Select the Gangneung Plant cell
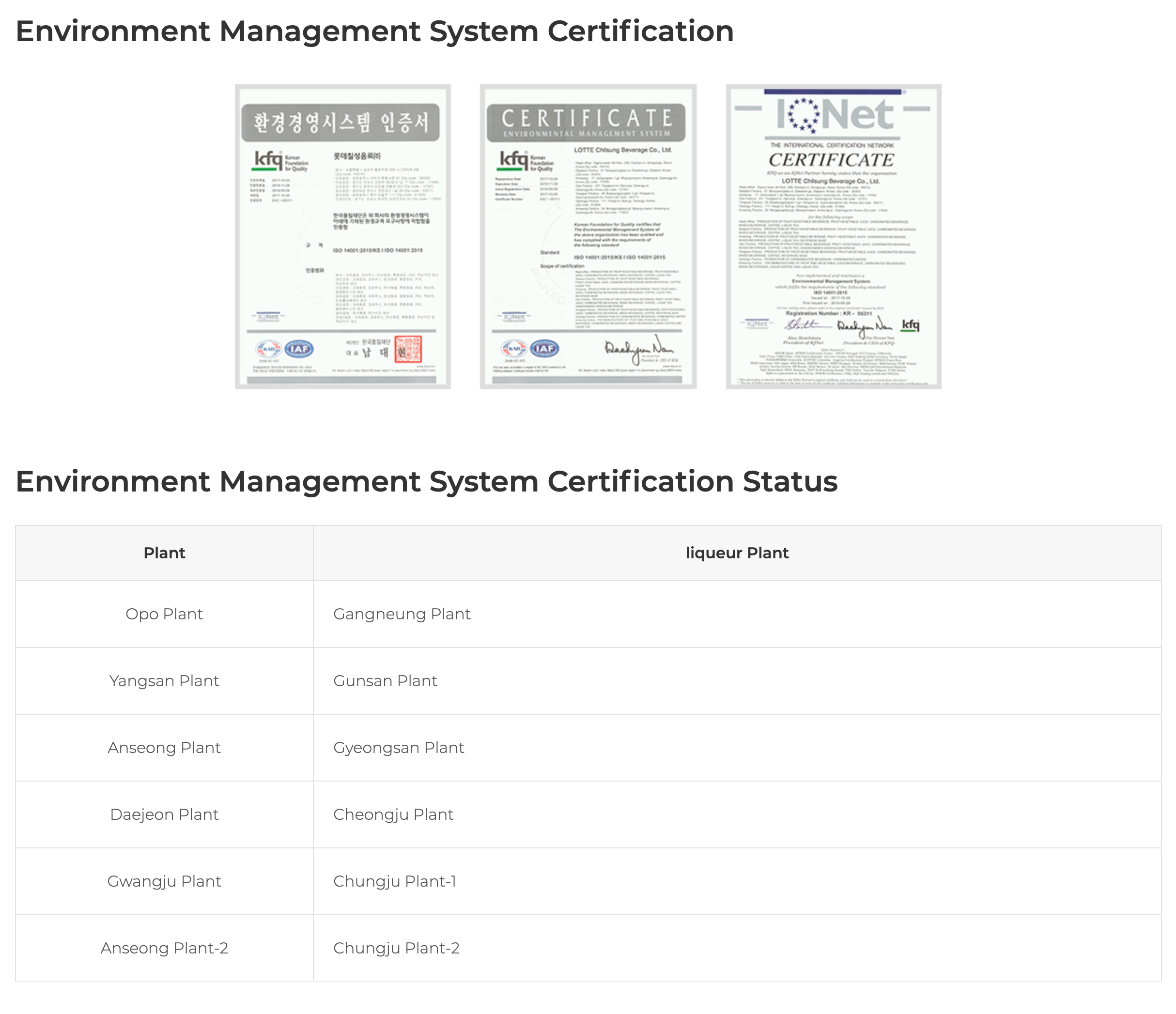1176x1014 pixels. 402,614
